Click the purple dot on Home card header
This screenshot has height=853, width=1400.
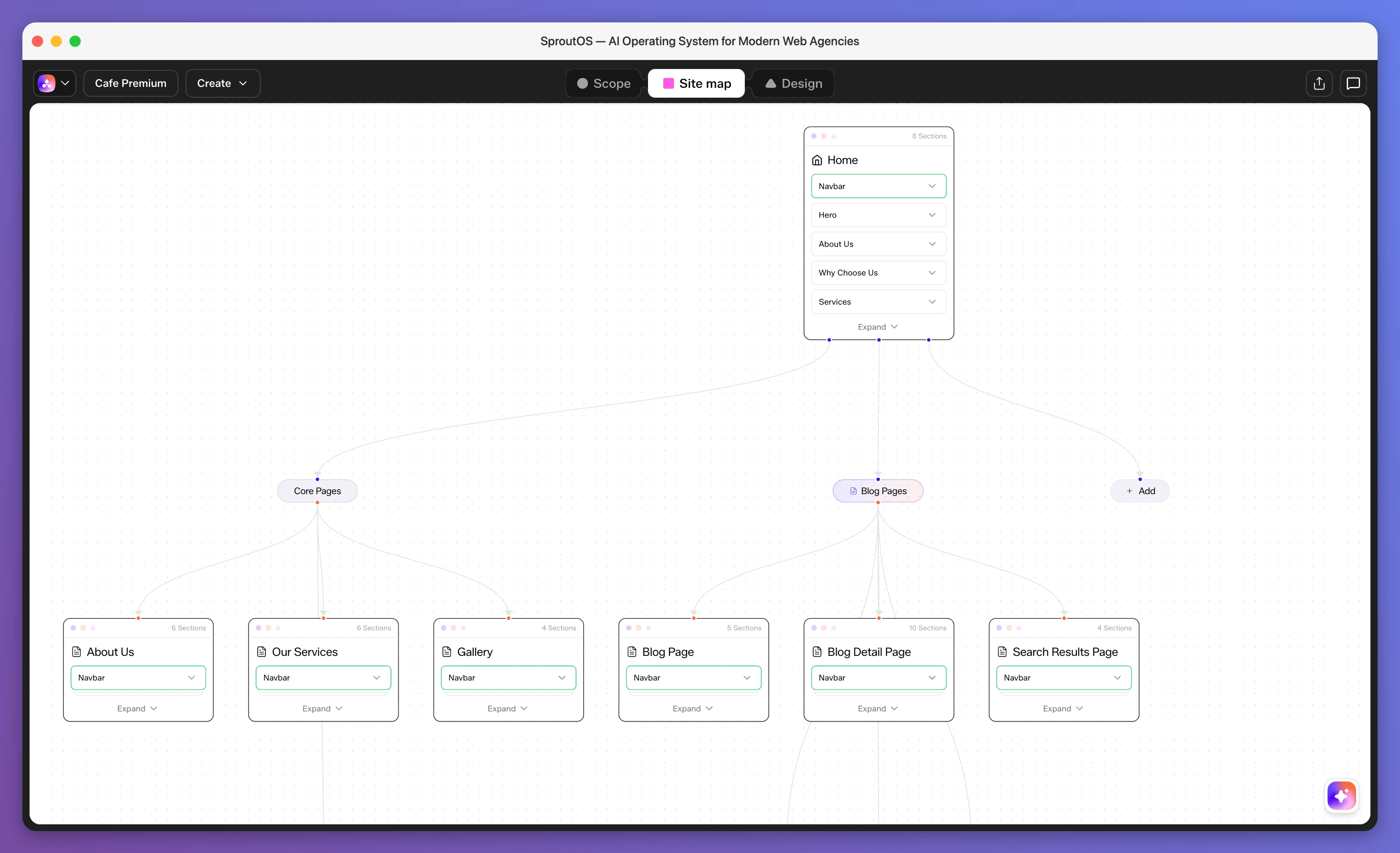click(x=814, y=136)
